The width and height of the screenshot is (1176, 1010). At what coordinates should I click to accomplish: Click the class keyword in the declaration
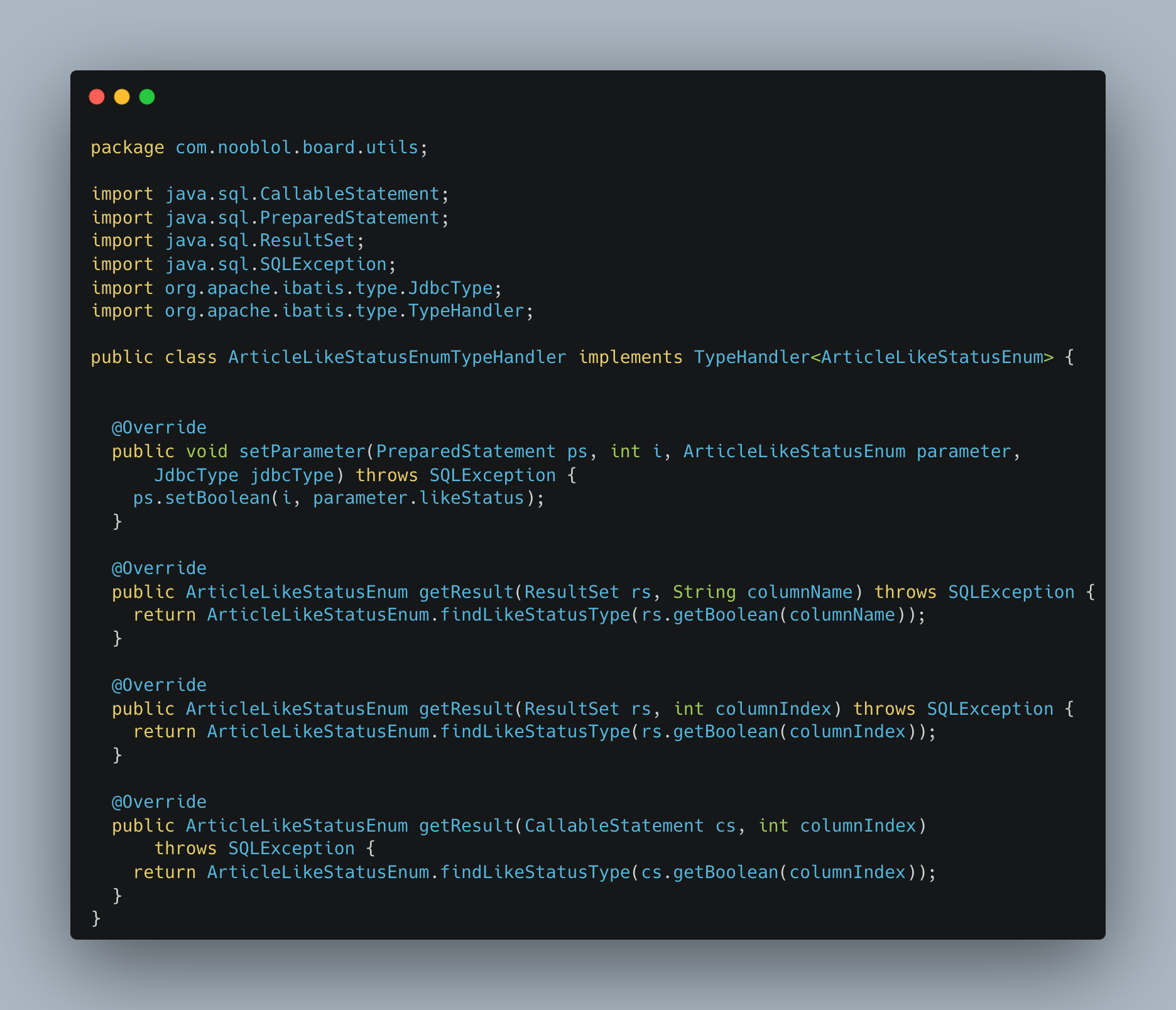pos(191,357)
